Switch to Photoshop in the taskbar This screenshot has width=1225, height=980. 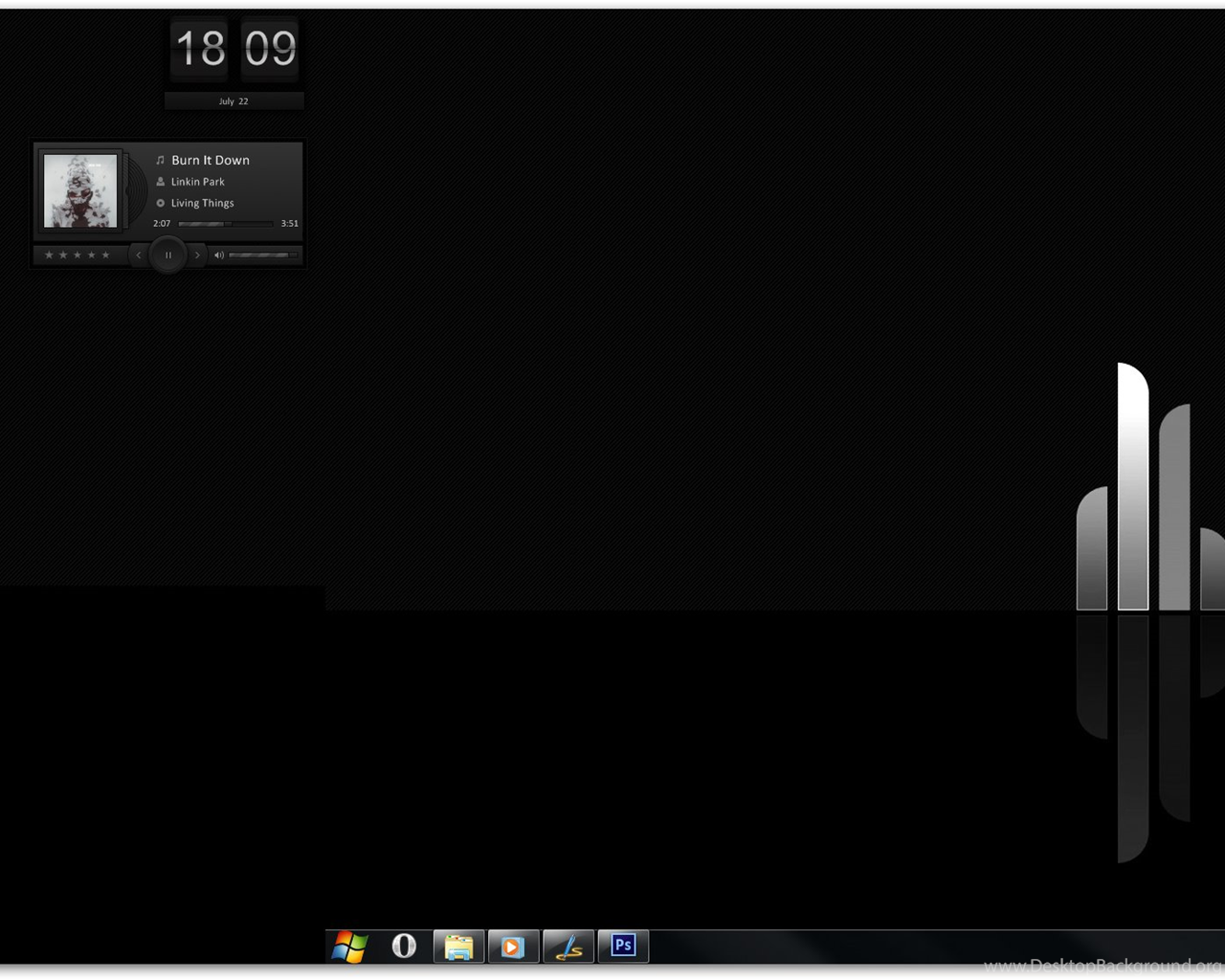click(x=623, y=947)
